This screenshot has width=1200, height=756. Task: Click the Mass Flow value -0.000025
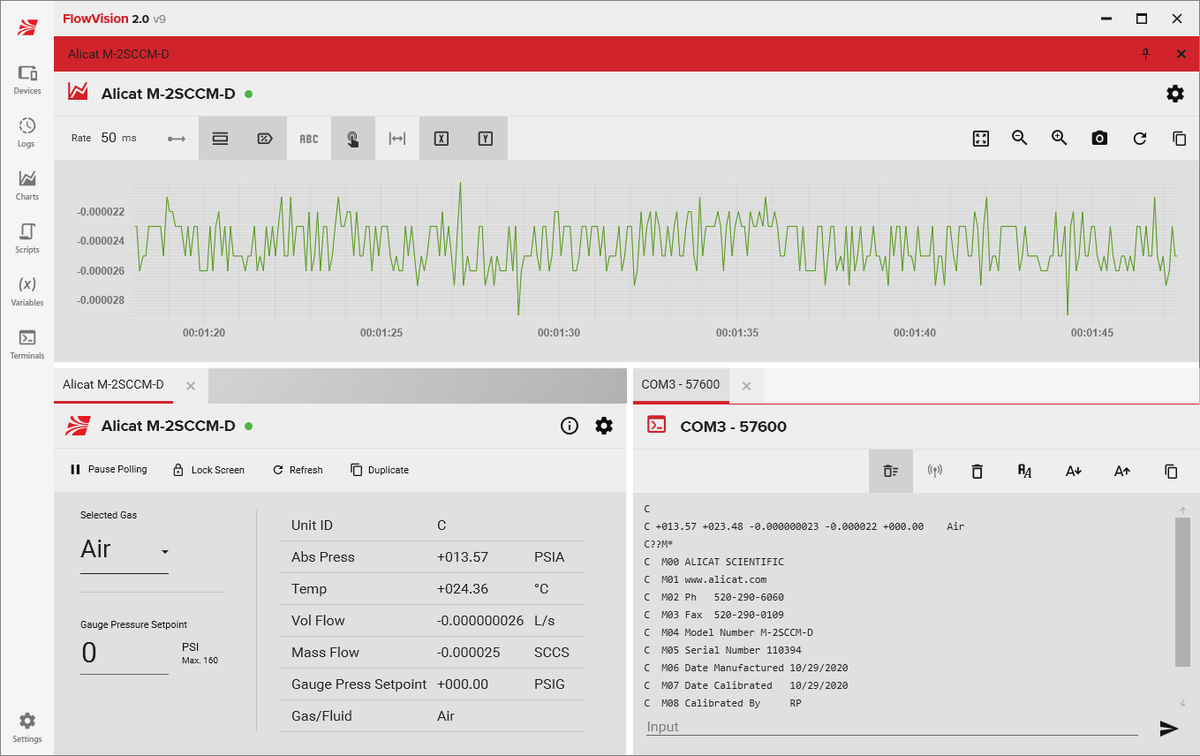pyautogui.click(x=468, y=653)
